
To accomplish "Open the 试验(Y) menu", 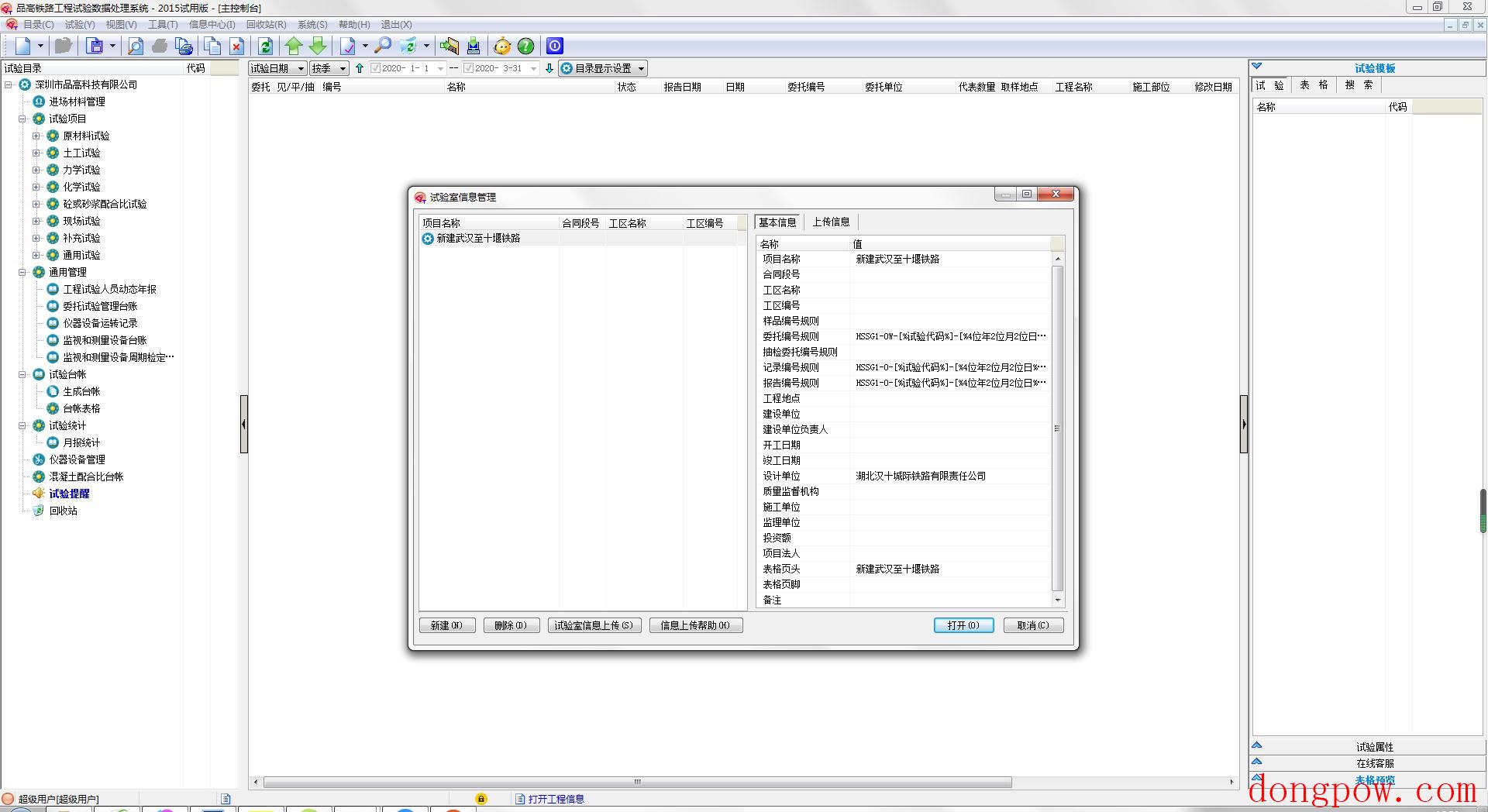I will coord(80,25).
